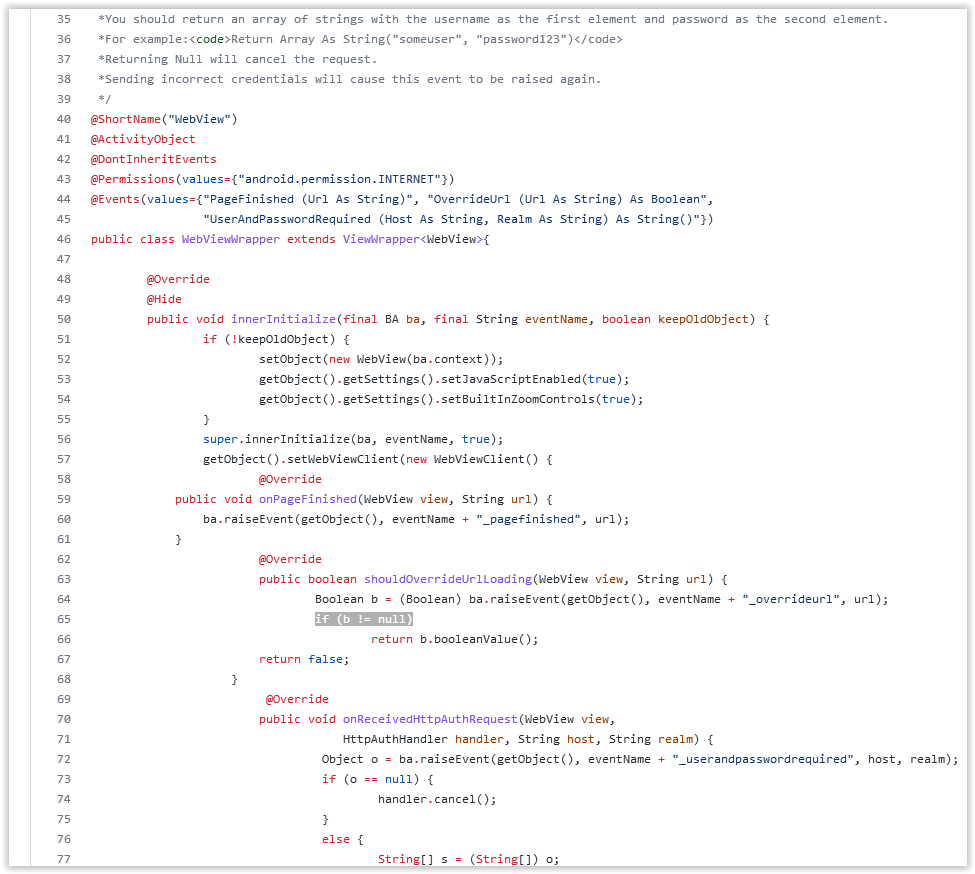Click line number 65

click(63, 619)
